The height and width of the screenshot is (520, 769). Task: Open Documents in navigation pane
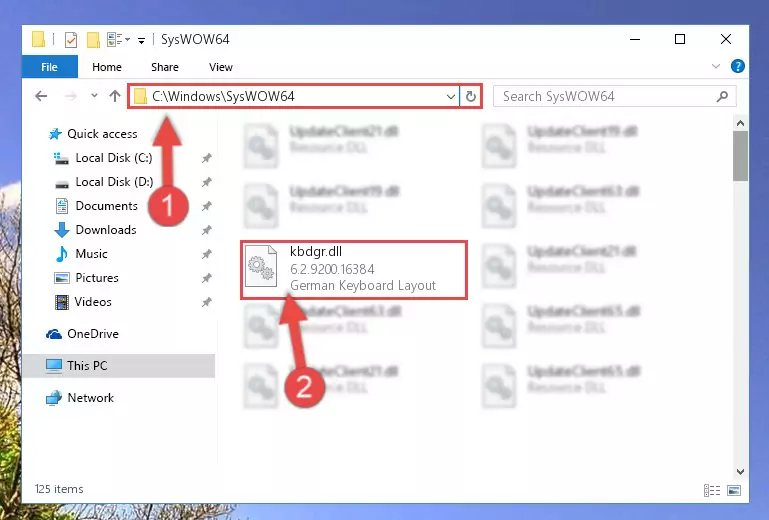tap(106, 206)
